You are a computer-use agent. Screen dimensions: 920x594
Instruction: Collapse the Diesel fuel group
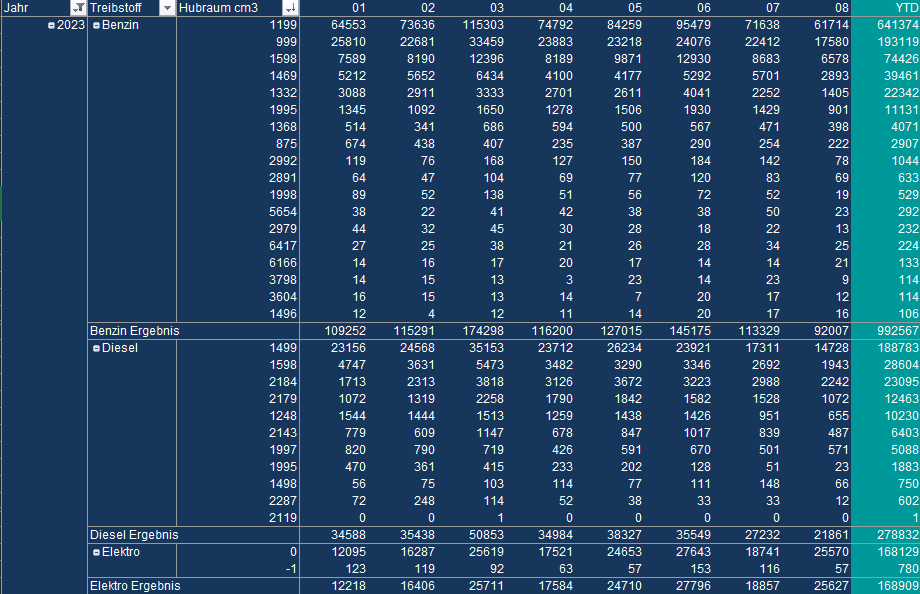(x=96, y=349)
